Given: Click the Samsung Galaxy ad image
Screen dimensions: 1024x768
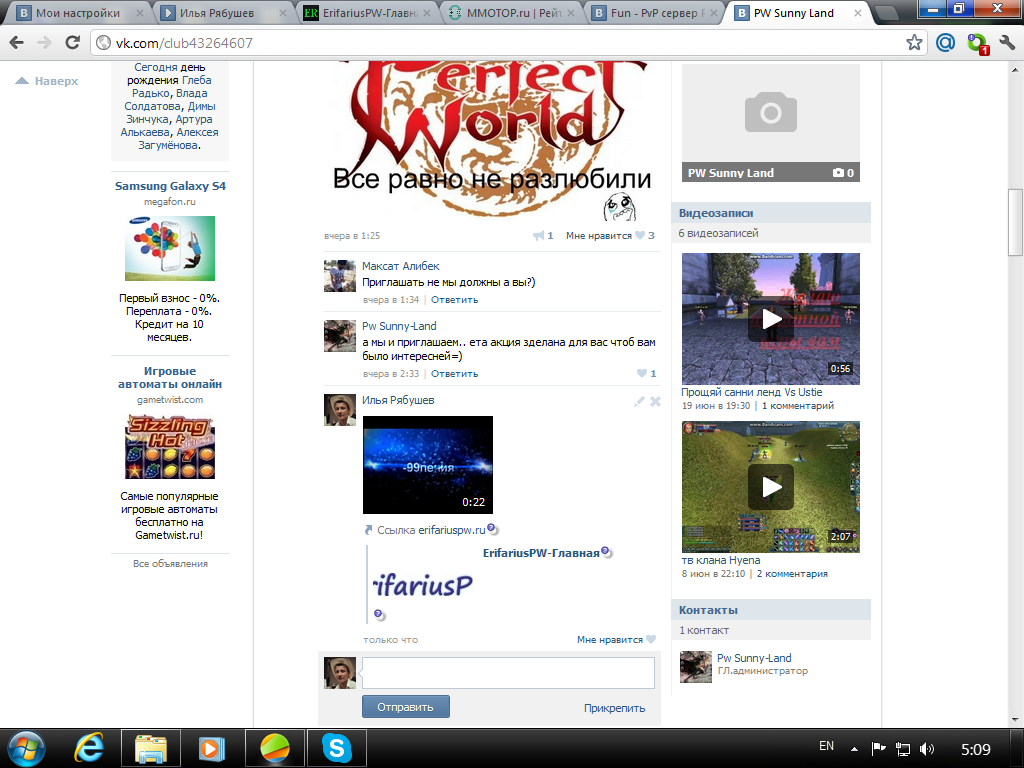Looking at the screenshot, I should click(x=170, y=249).
